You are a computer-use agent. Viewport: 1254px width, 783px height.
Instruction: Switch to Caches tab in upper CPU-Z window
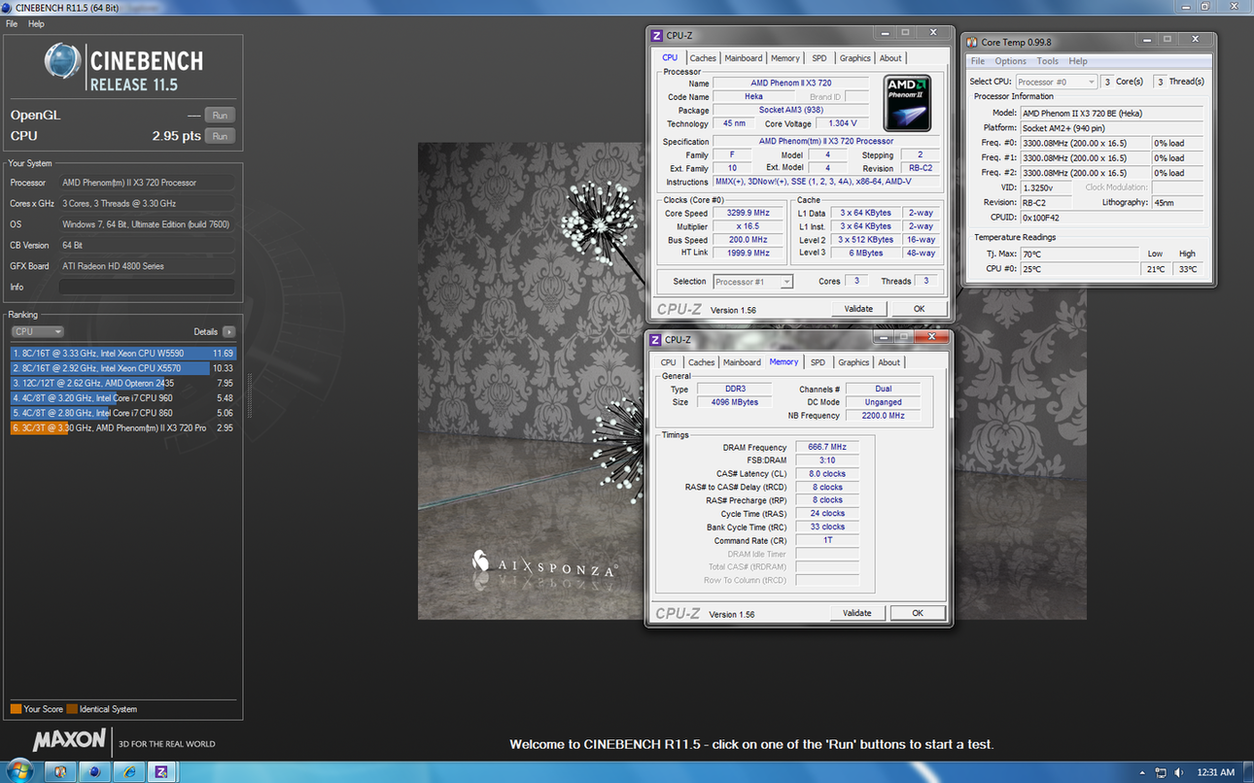click(703, 58)
